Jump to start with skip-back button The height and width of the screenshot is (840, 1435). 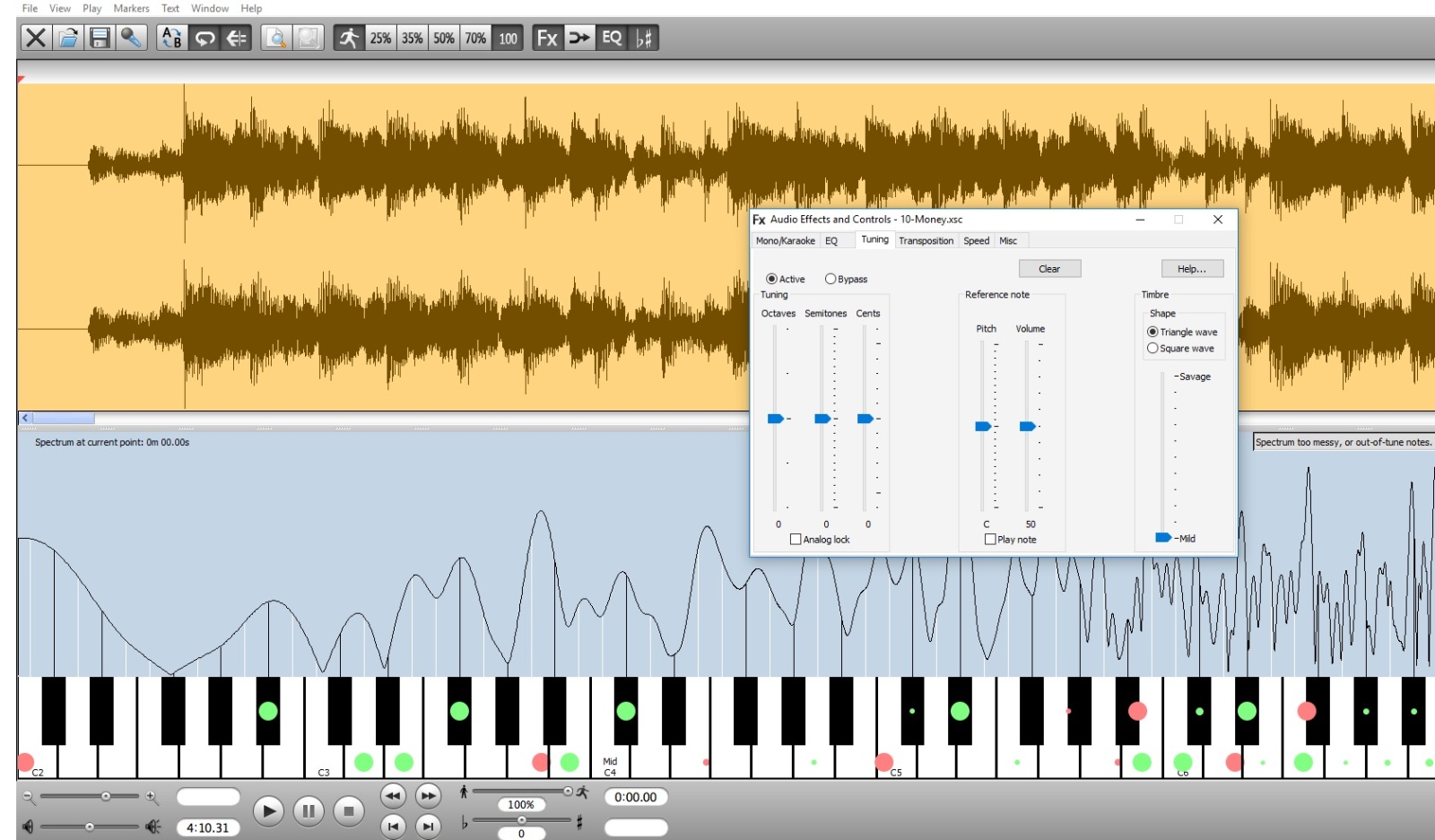click(x=393, y=827)
